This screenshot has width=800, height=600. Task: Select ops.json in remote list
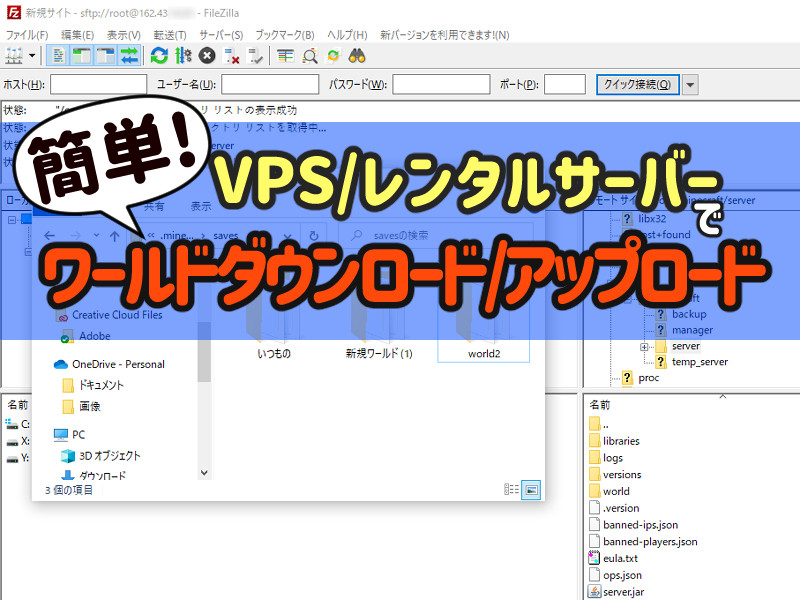(615, 576)
